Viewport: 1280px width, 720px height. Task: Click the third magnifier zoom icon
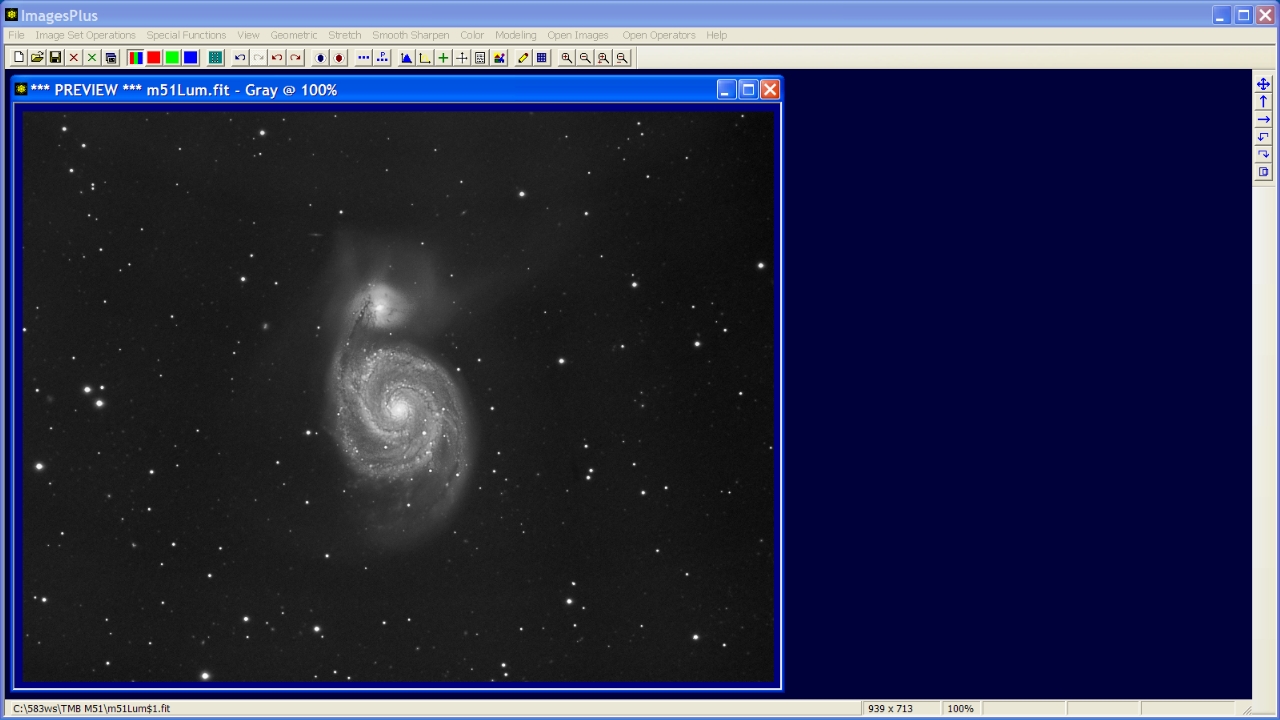point(603,58)
